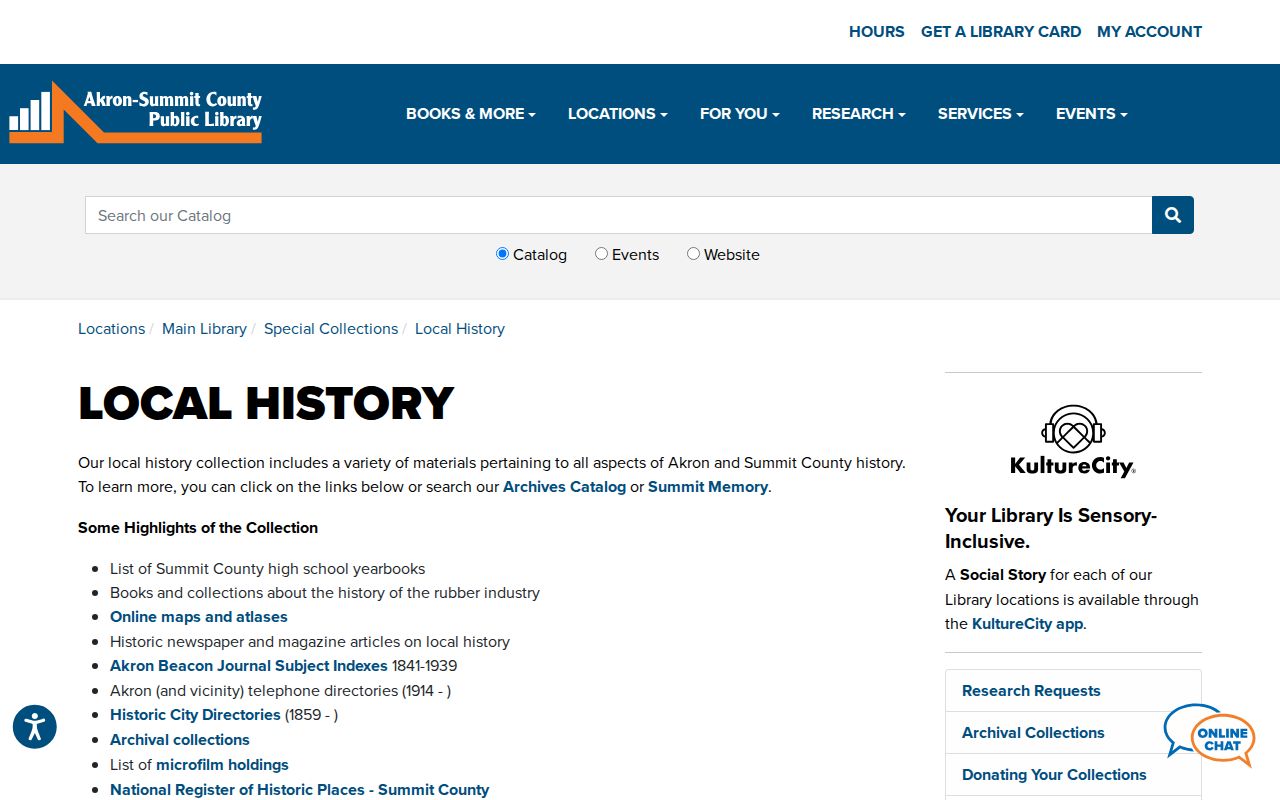Click 'Your Library Is Sensory-Inclusive' heading
1280x800 pixels.
1051,529
